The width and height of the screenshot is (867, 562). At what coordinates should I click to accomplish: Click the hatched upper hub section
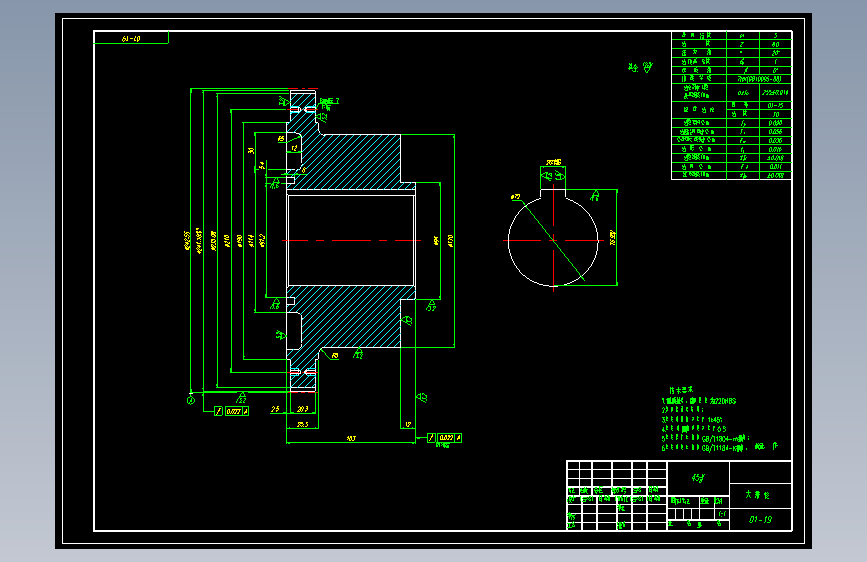coord(359,163)
